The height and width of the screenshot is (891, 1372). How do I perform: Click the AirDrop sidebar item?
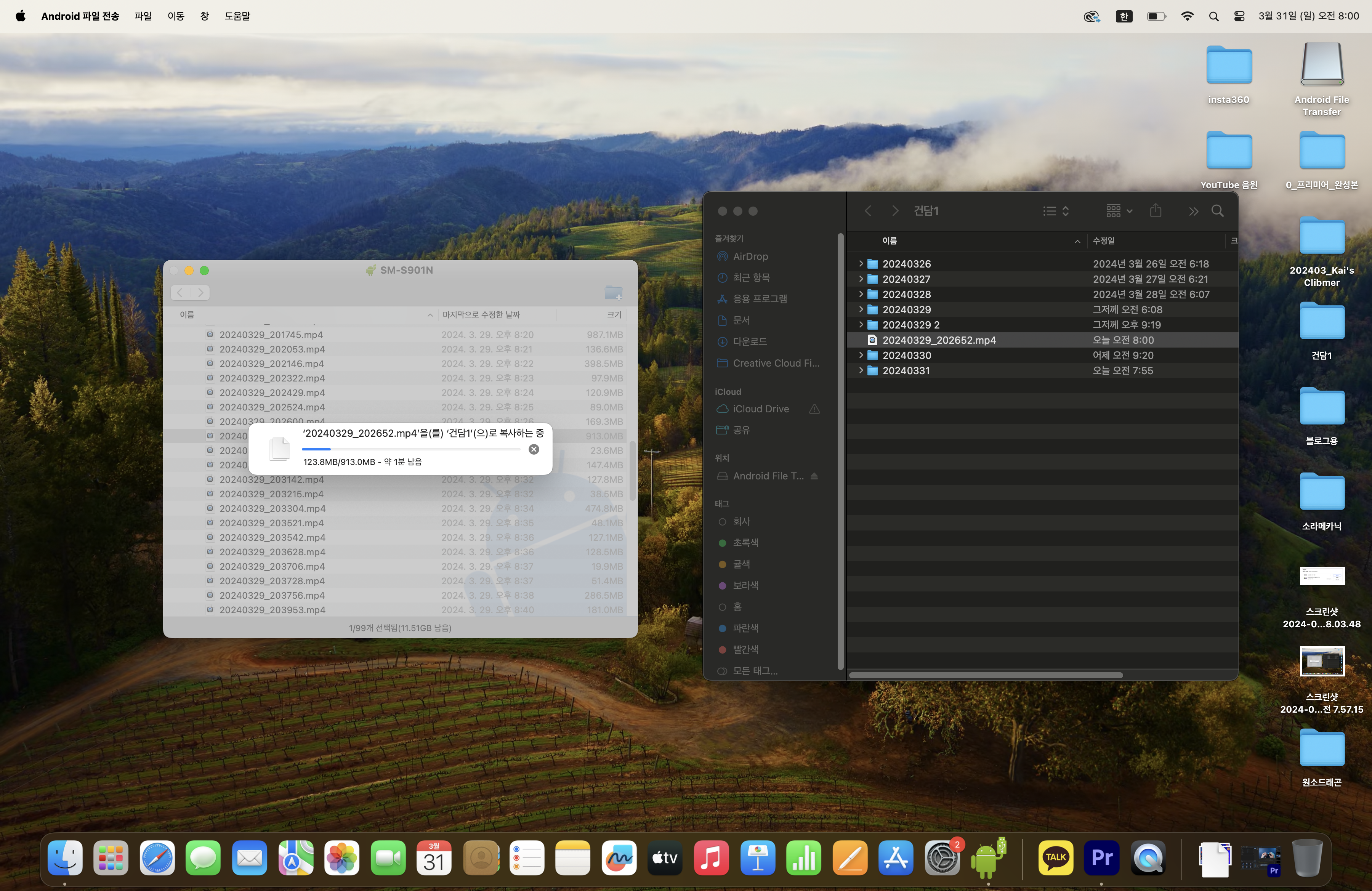coord(750,256)
